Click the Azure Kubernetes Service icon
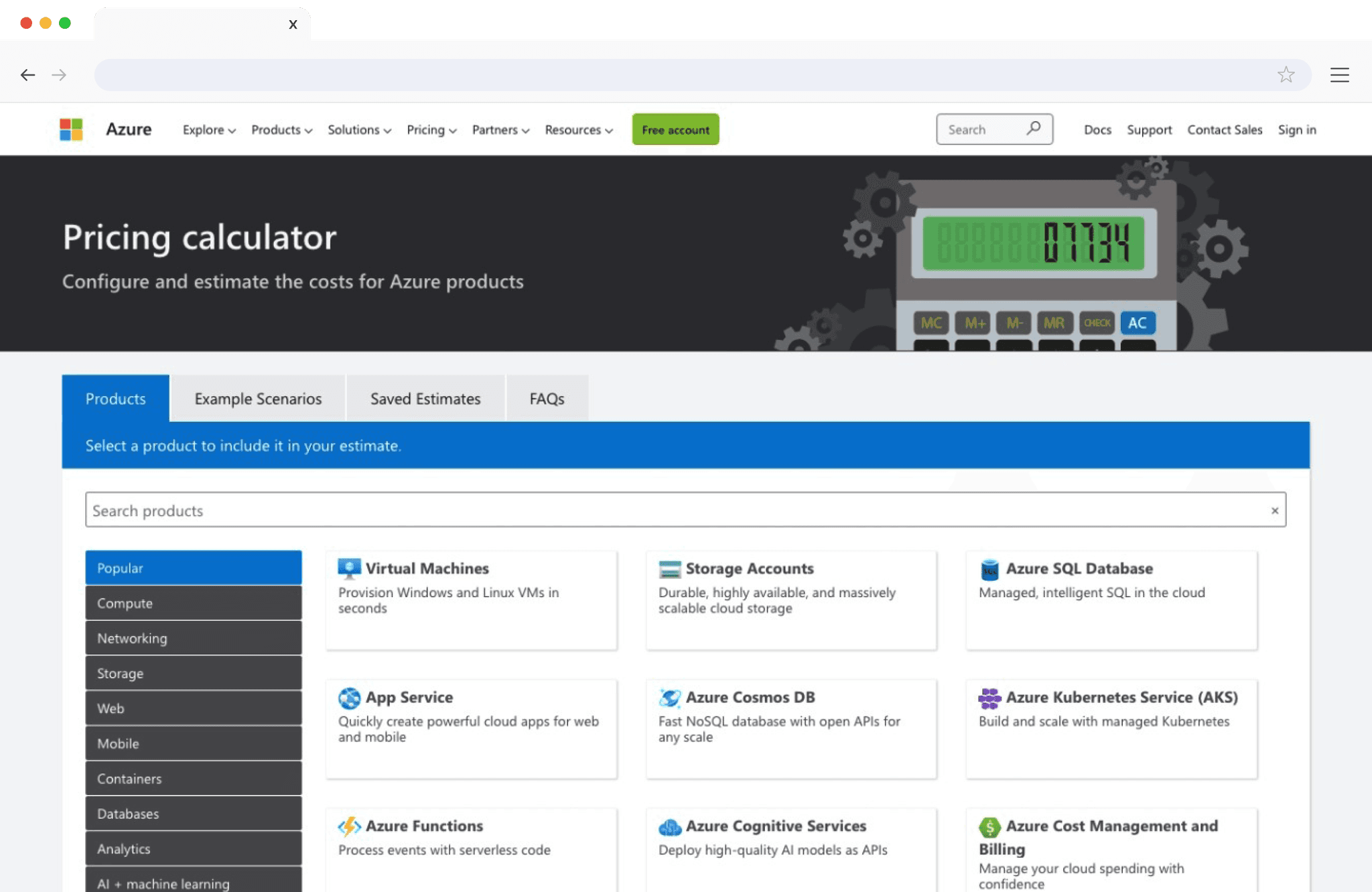 click(x=989, y=698)
